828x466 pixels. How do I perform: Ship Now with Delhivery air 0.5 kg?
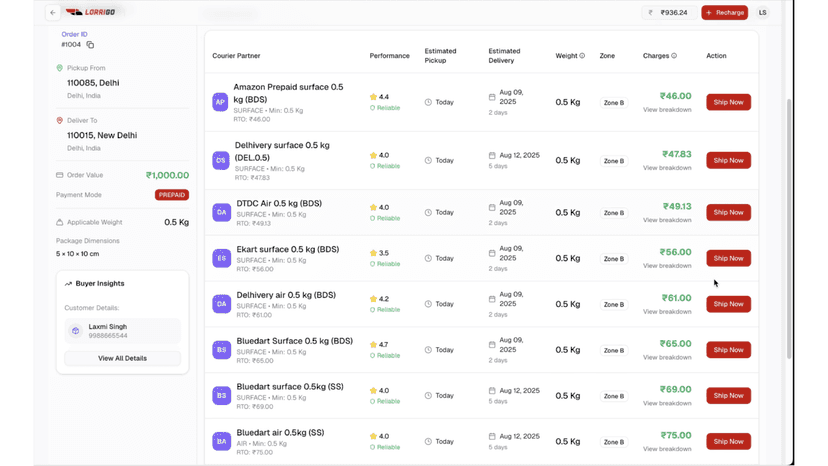[728, 304]
